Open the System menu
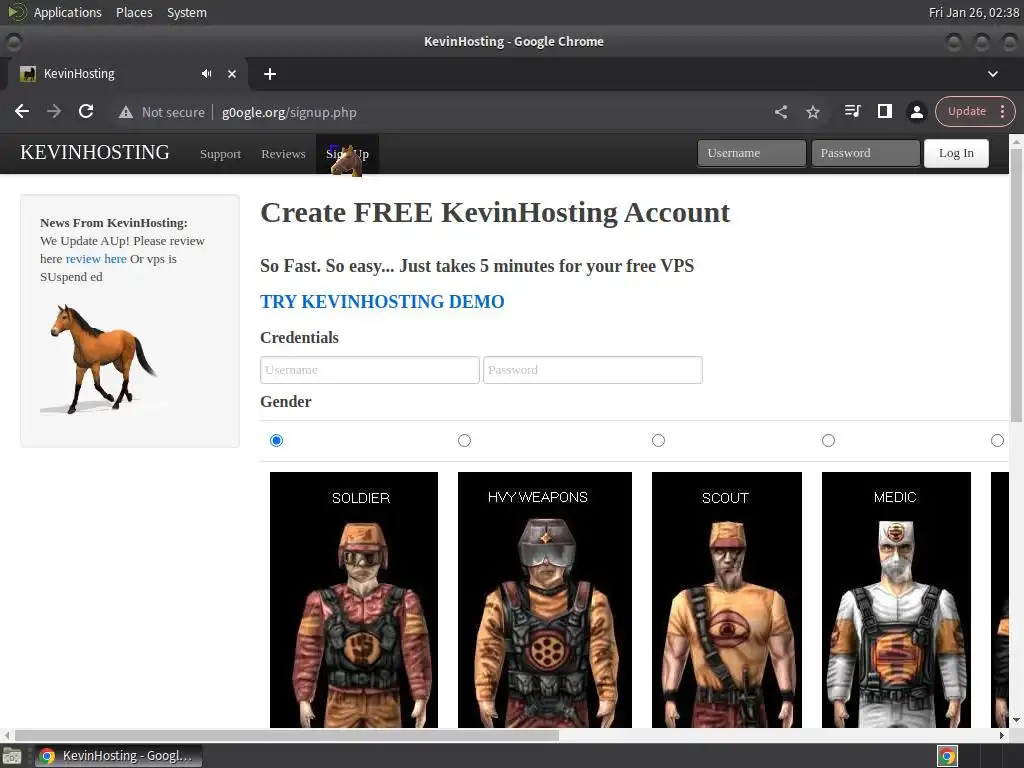 click(187, 12)
